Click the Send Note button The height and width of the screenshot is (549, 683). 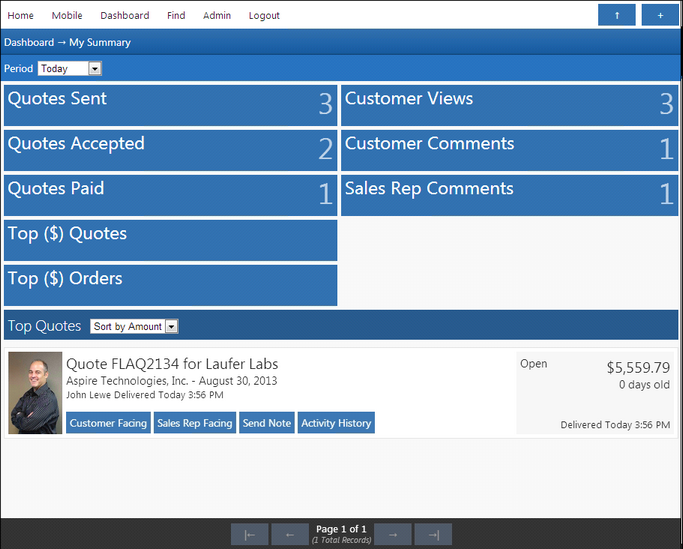267,423
